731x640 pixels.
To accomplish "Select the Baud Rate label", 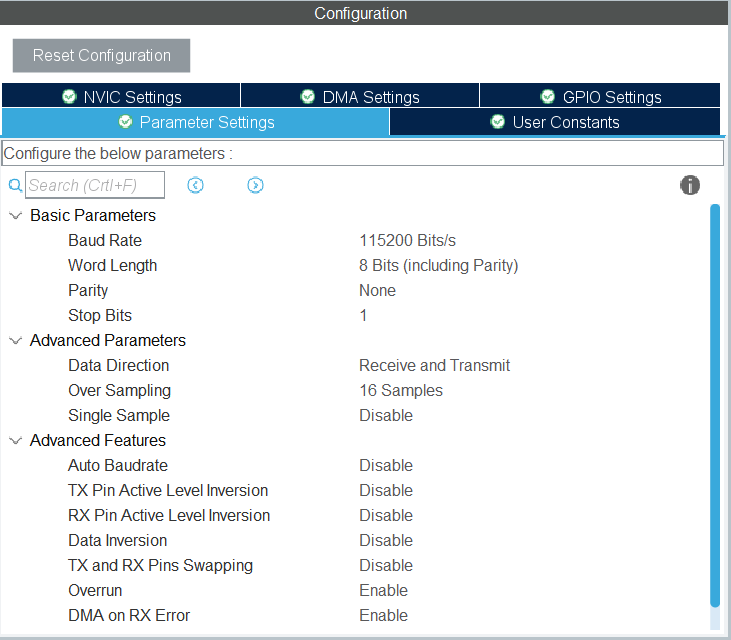I will coord(105,241).
